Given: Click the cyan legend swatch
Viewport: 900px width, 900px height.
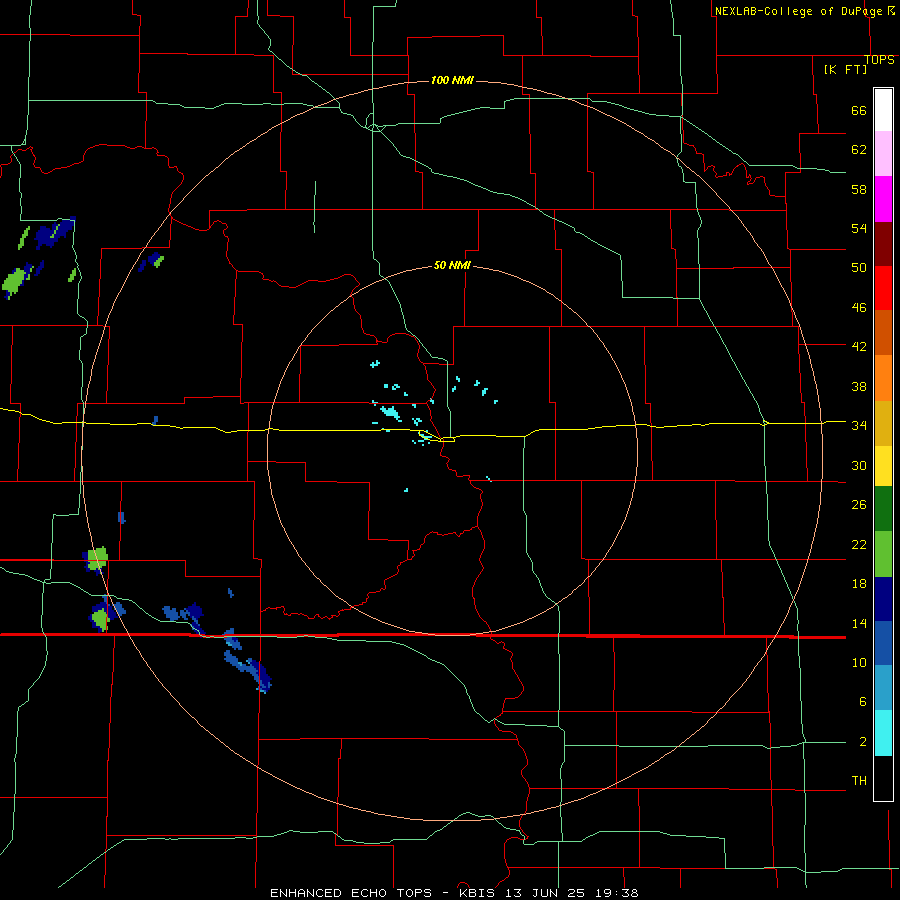Looking at the screenshot, I should [883, 733].
